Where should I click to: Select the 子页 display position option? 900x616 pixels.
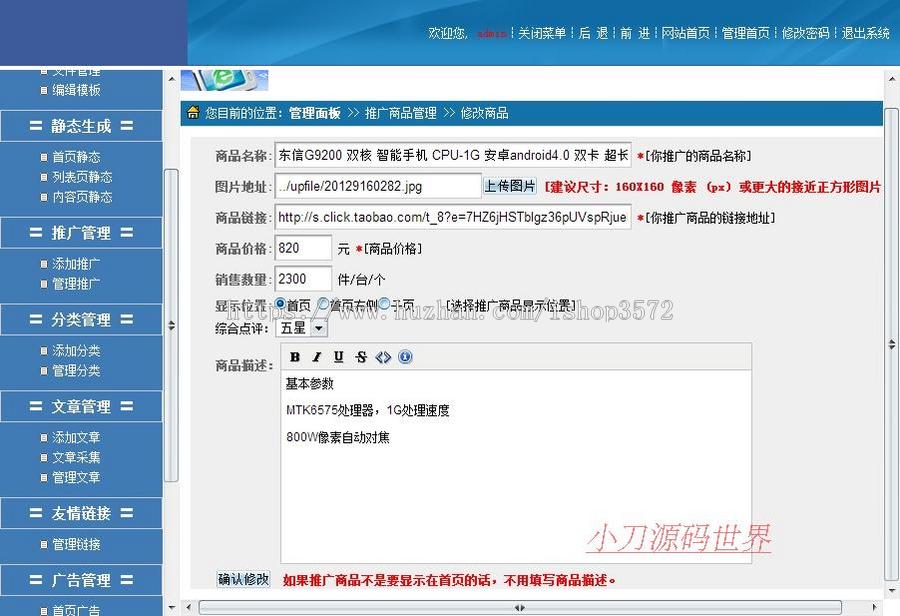[384, 304]
